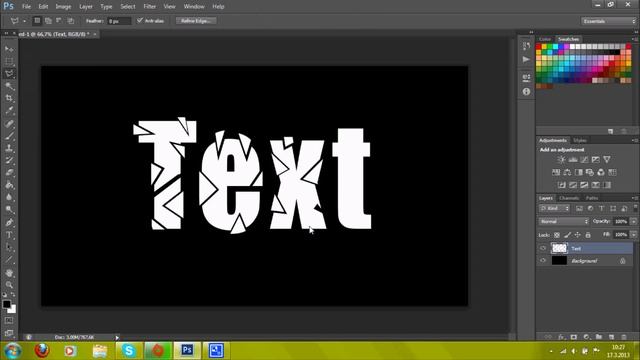Toggle the Anti-alias checkbox
640x360 pixels.
(x=140, y=20)
